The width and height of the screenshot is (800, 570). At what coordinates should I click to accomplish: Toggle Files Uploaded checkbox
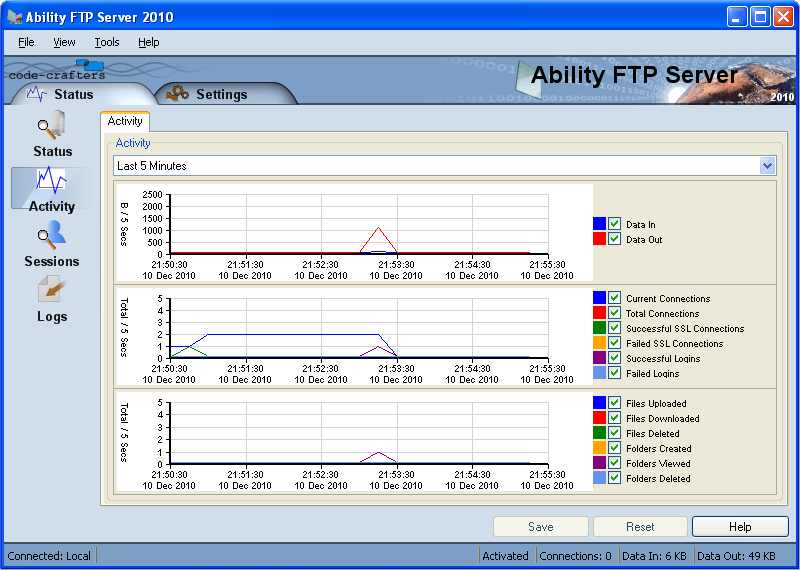tap(614, 403)
